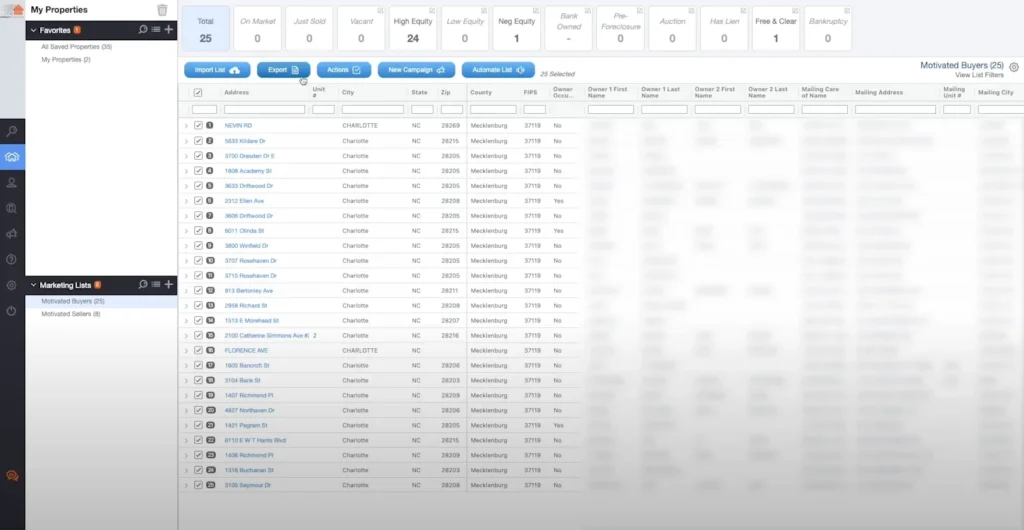Open the Marketing Lists list view icon
This screenshot has width=1024, height=530.
(x=155, y=285)
